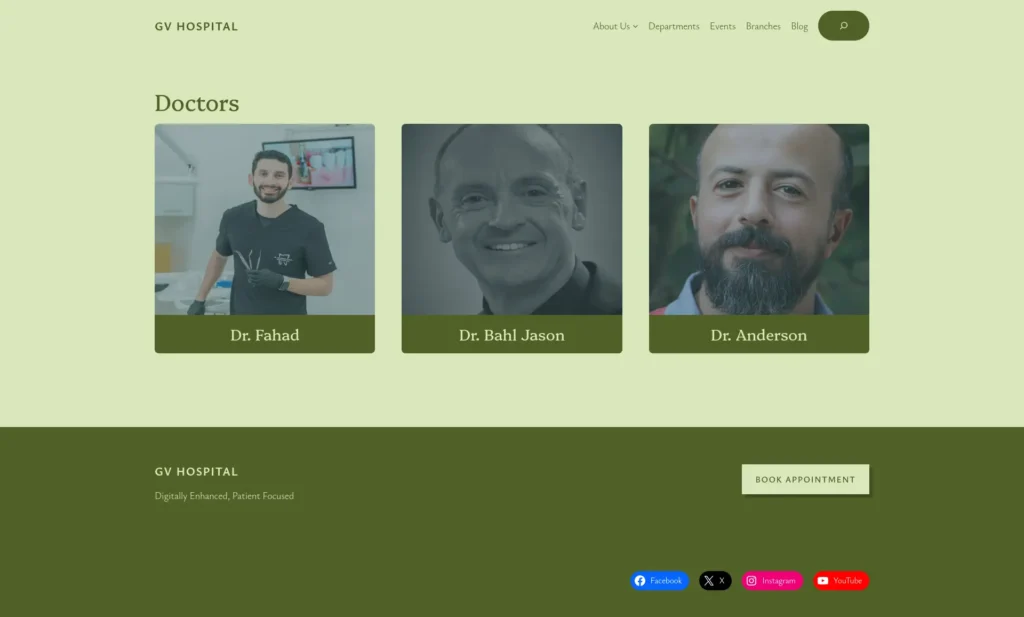Click GV Hospital footer title
The width and height of the screenshot is (1024, 617).
pos(196,471)
